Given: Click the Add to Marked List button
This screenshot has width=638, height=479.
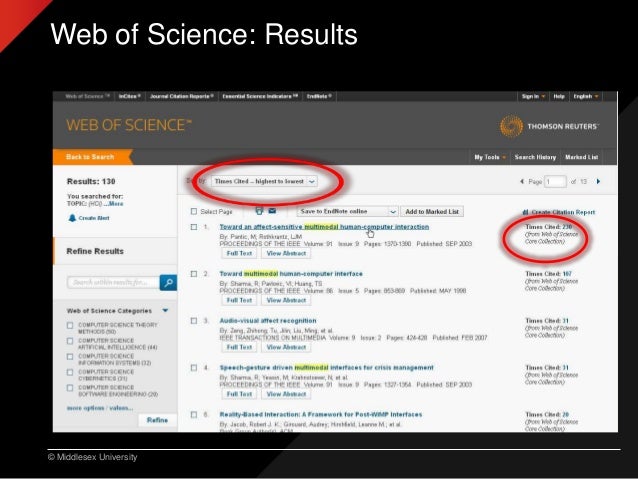Looking at the screenshot, I should pyautogui.click(x=432, y=212).
